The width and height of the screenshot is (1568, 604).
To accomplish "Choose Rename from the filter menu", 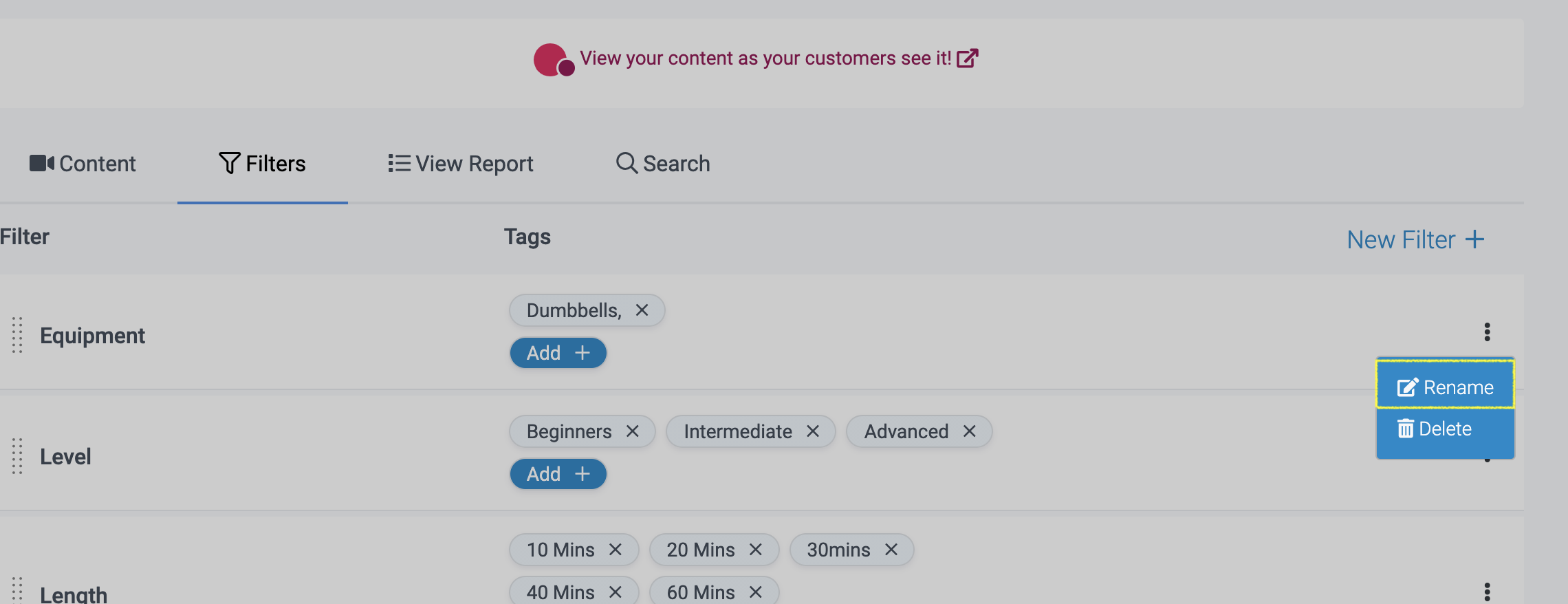I will (1445, 387).
